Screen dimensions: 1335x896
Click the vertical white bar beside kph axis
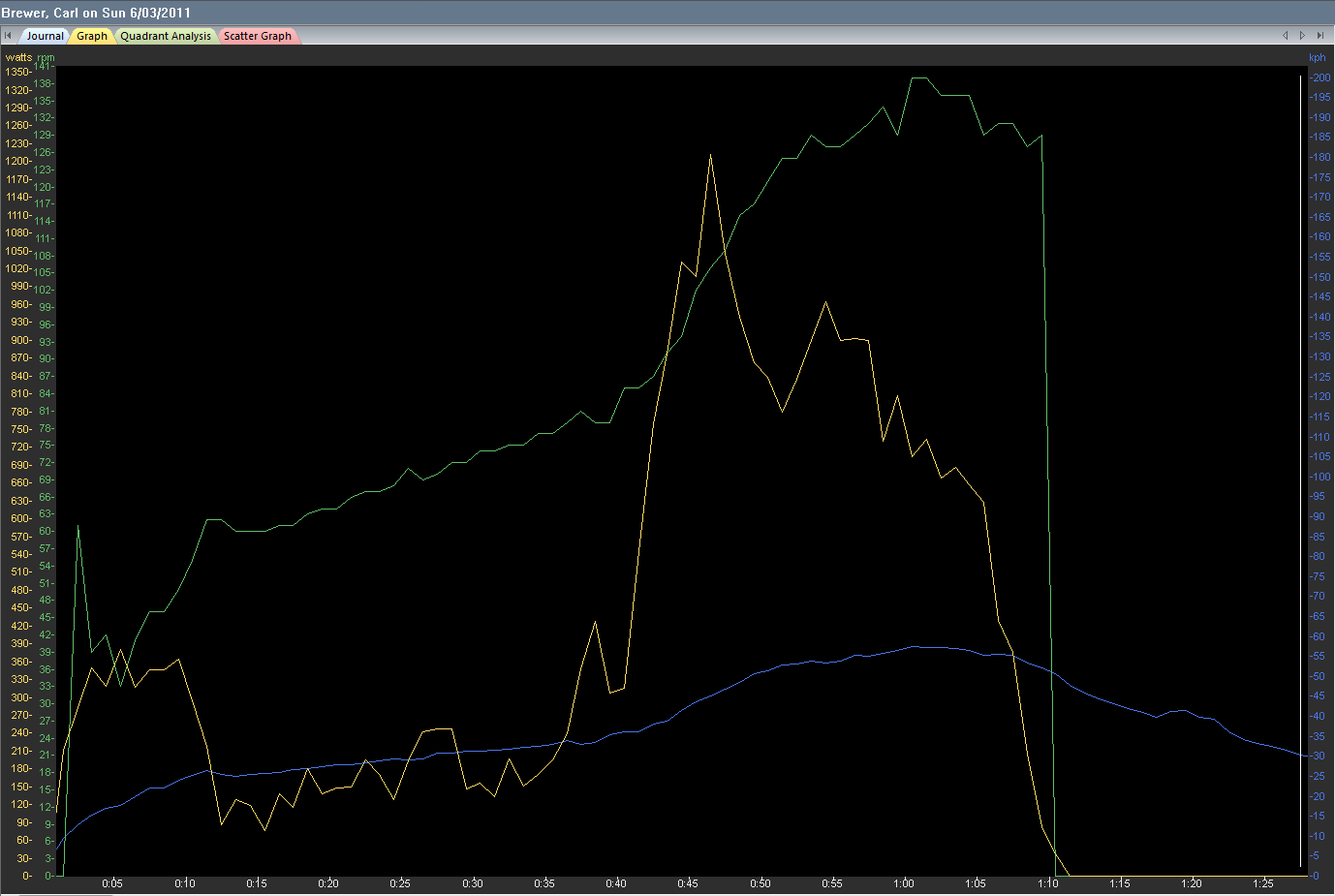1300,472
